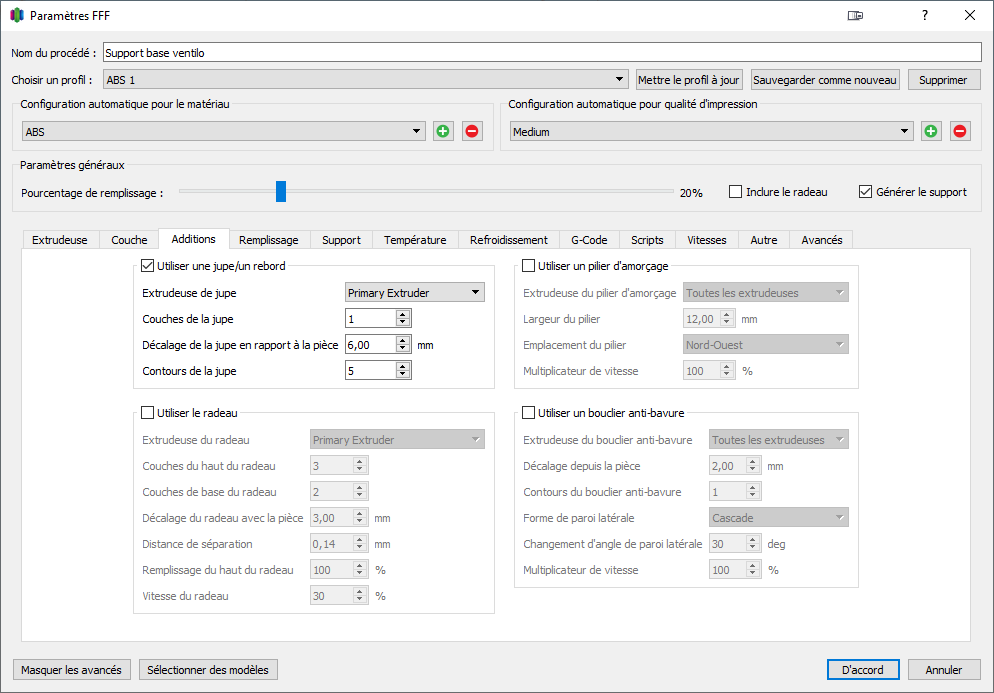The height and width of the screenshot is (693, 994).
Task: Enable Utiliser un pilier d'amorçage
Action: 528,266
